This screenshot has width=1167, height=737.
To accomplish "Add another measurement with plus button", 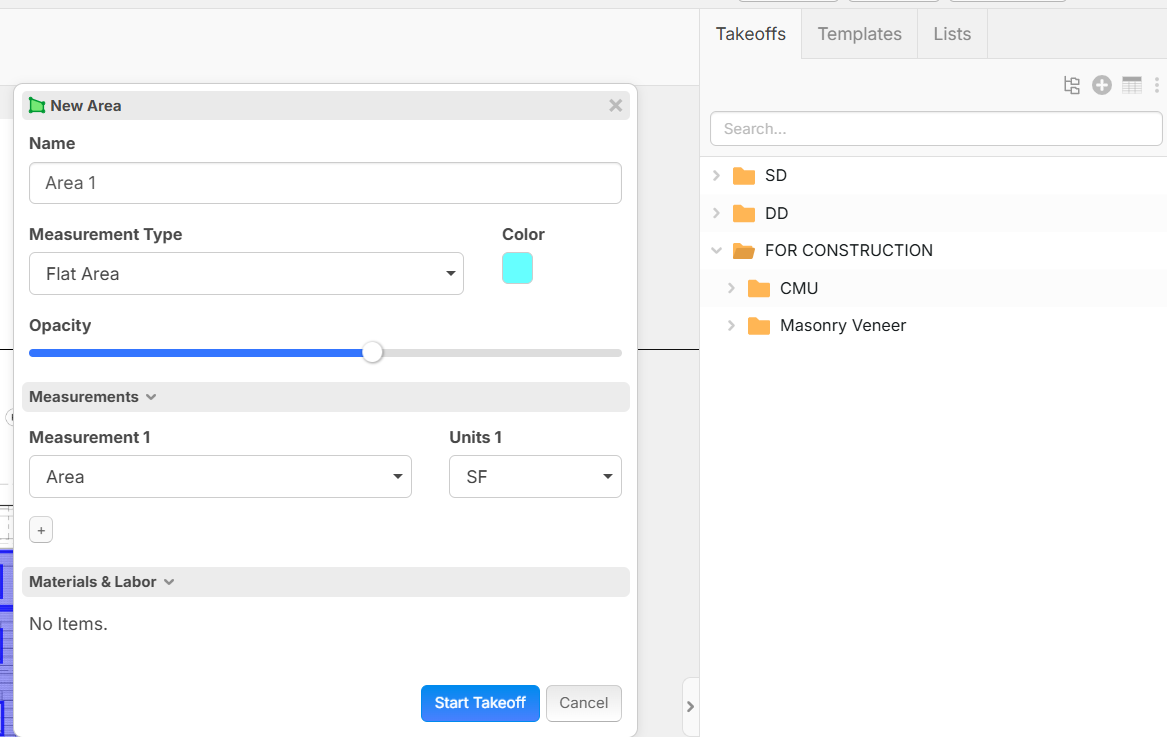I will click(41, 531).
